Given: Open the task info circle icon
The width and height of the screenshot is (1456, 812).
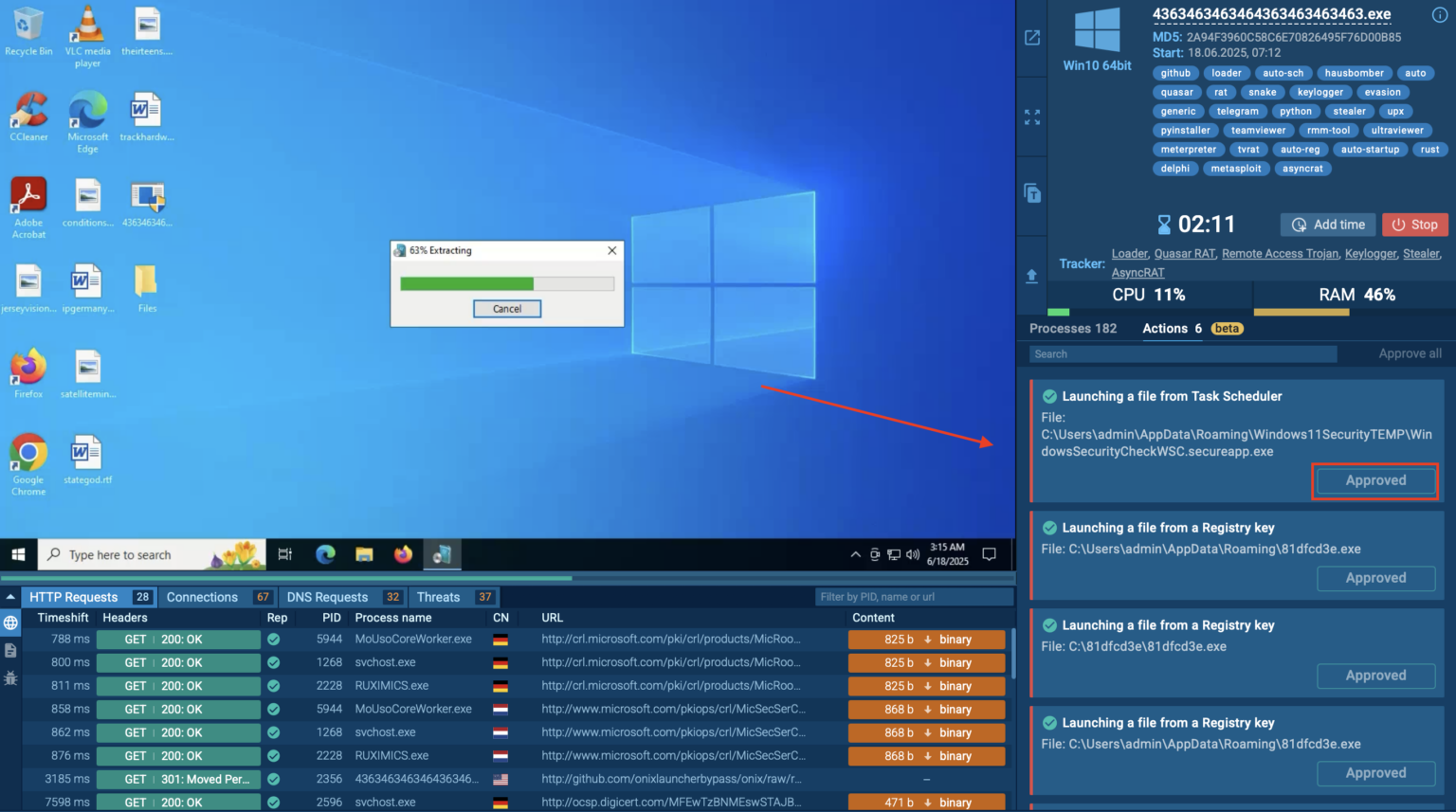Looking at the screenshot, I should [1439, 14].
